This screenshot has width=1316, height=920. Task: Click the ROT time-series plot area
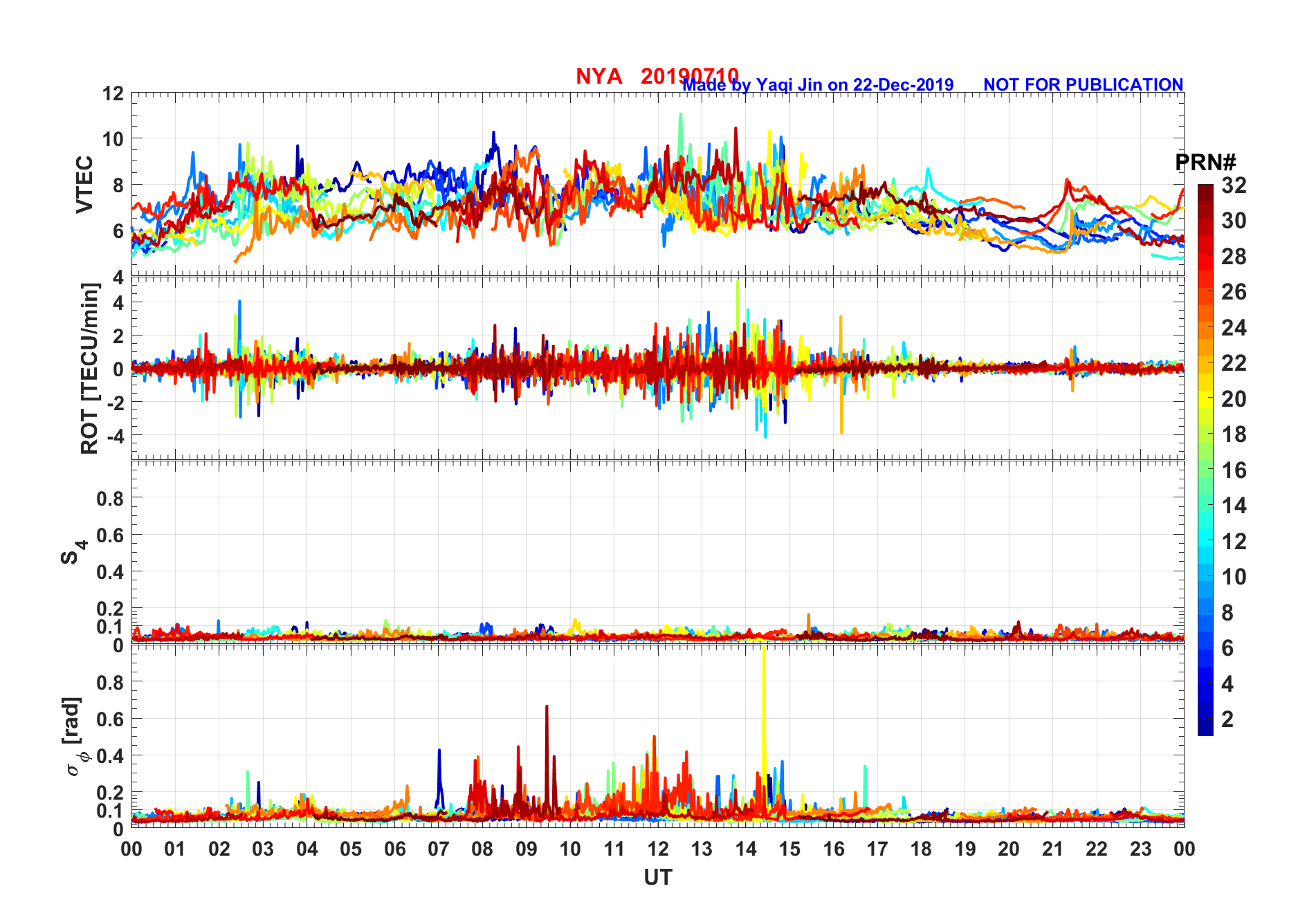tap(657, 369)
